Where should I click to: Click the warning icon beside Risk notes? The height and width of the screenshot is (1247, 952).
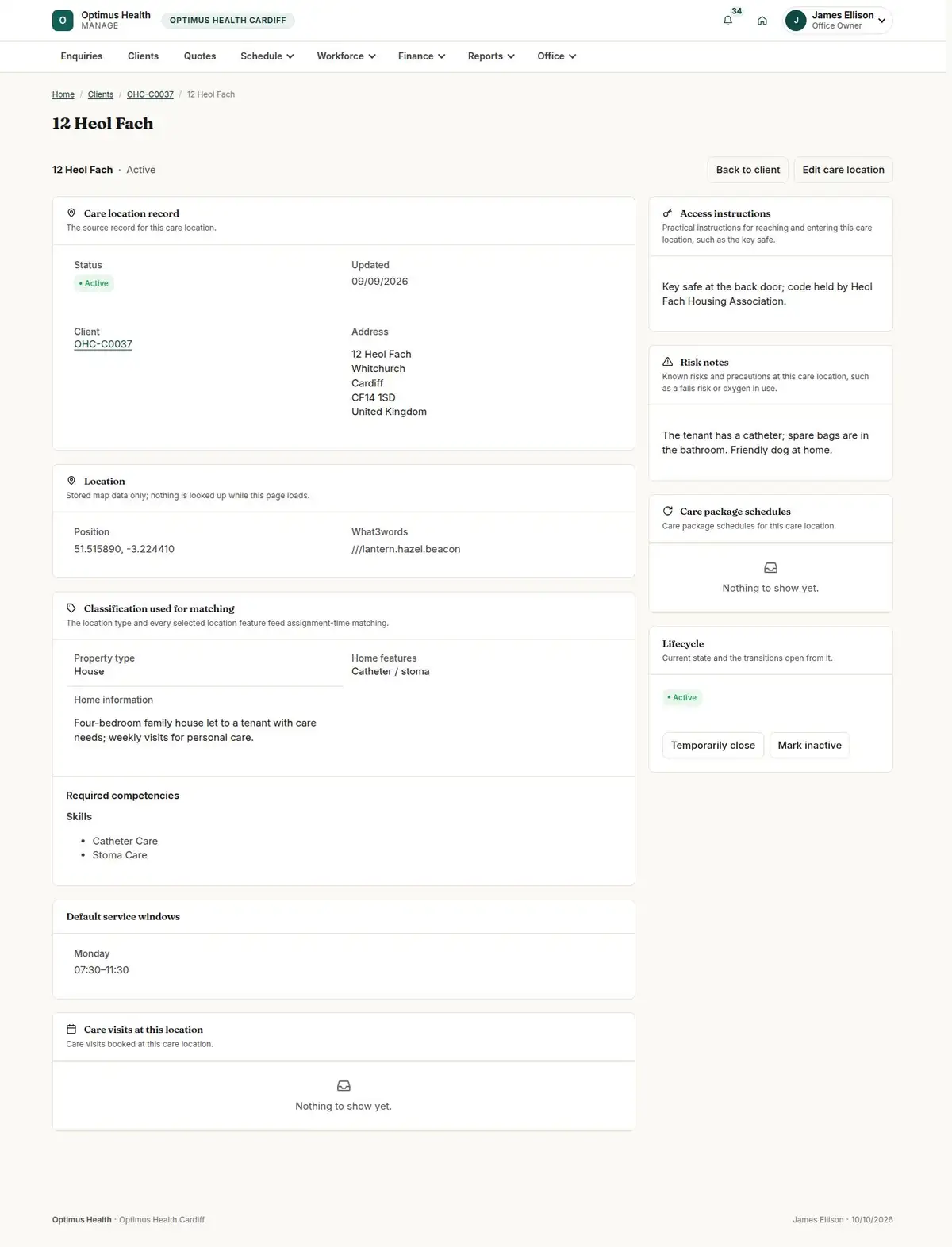[668, 362]
